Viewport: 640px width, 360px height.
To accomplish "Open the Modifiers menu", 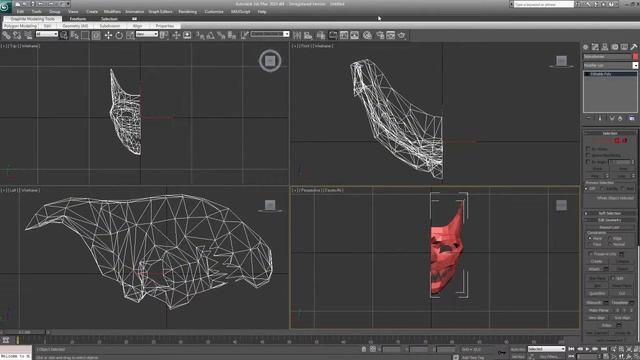I will [112, 12].
